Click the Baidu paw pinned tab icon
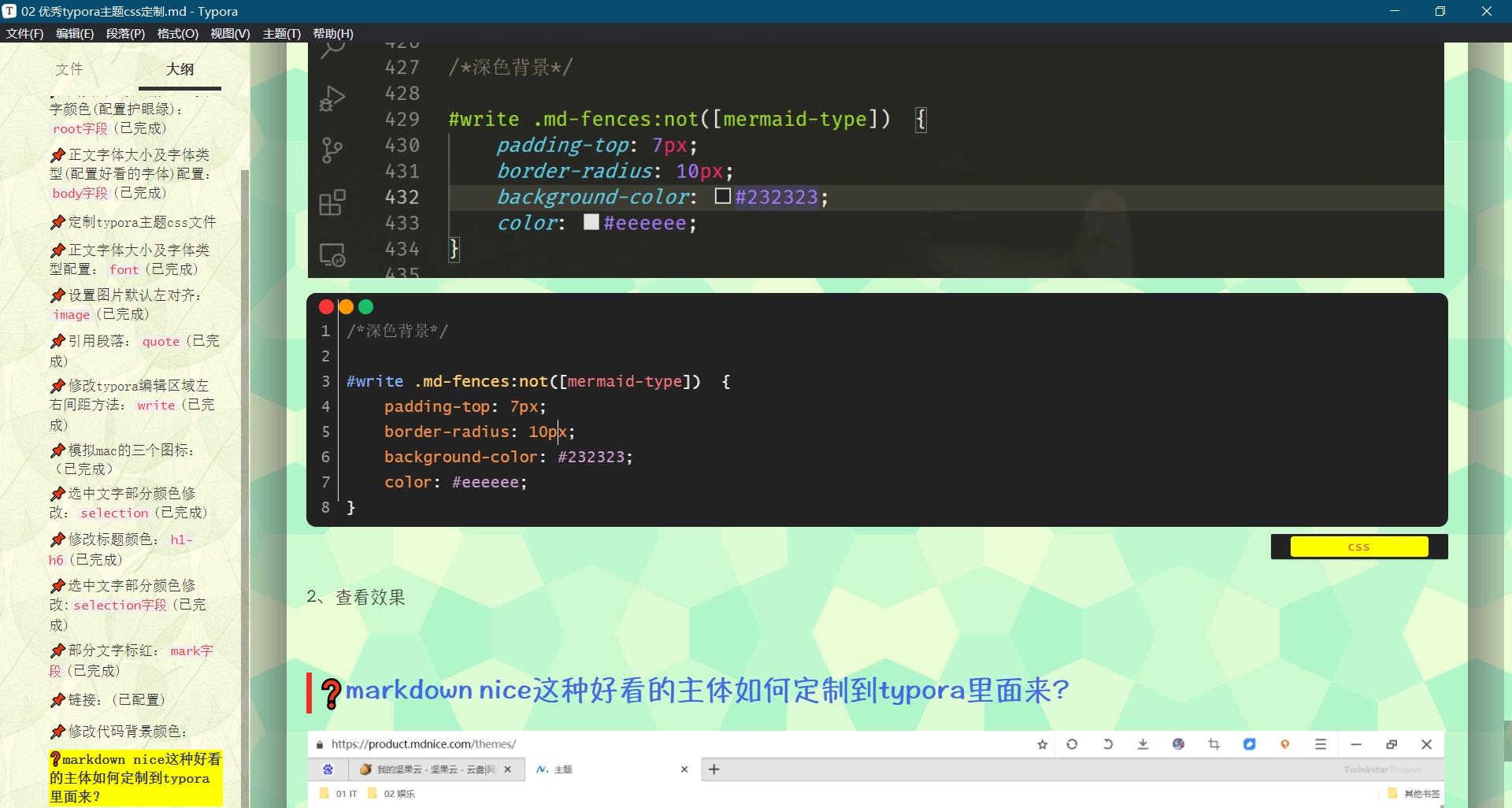Viewport: 1512px width, 808px height. tap(328, 769)
